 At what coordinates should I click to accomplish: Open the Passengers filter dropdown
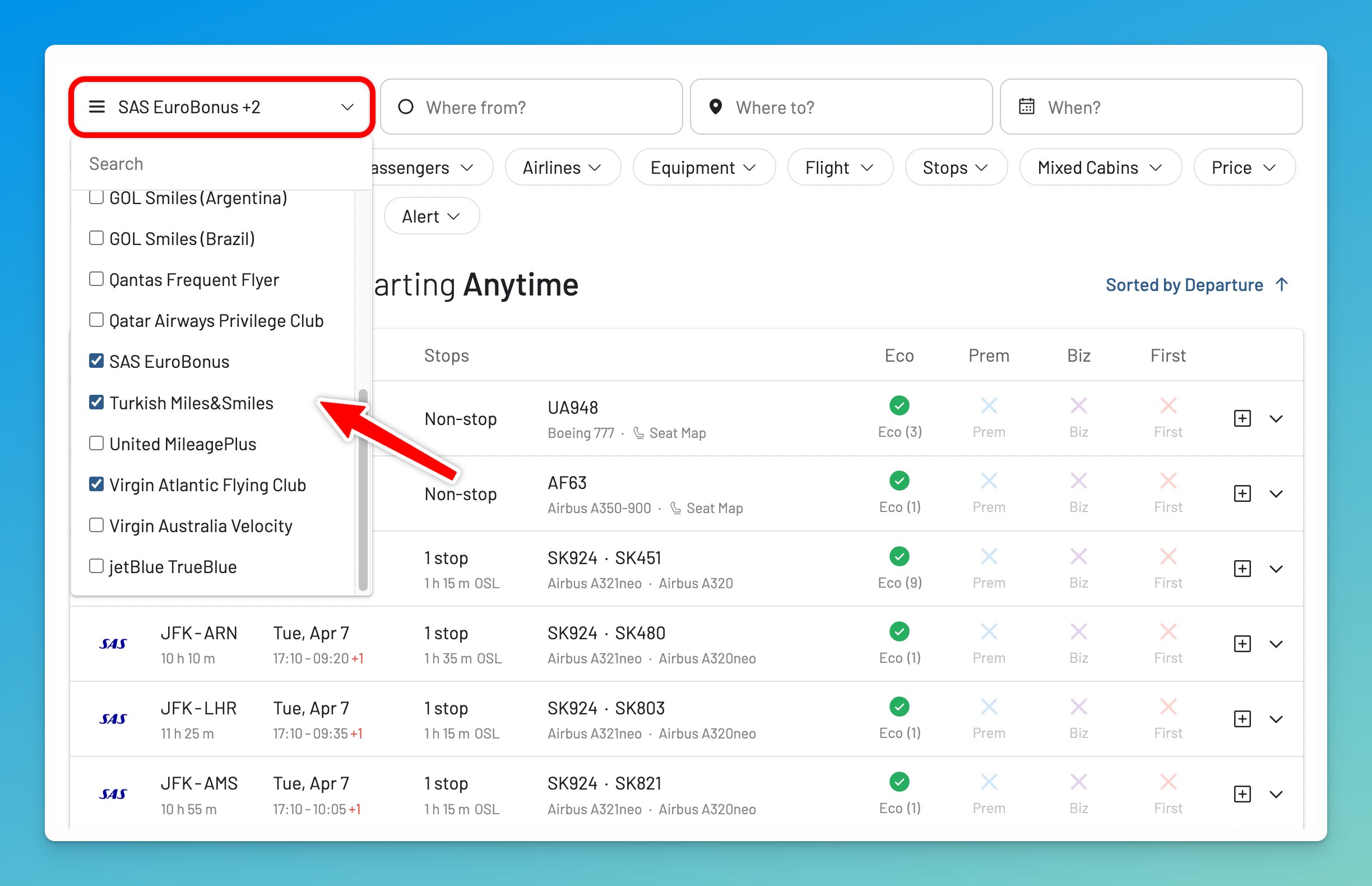tap(433, 168)
